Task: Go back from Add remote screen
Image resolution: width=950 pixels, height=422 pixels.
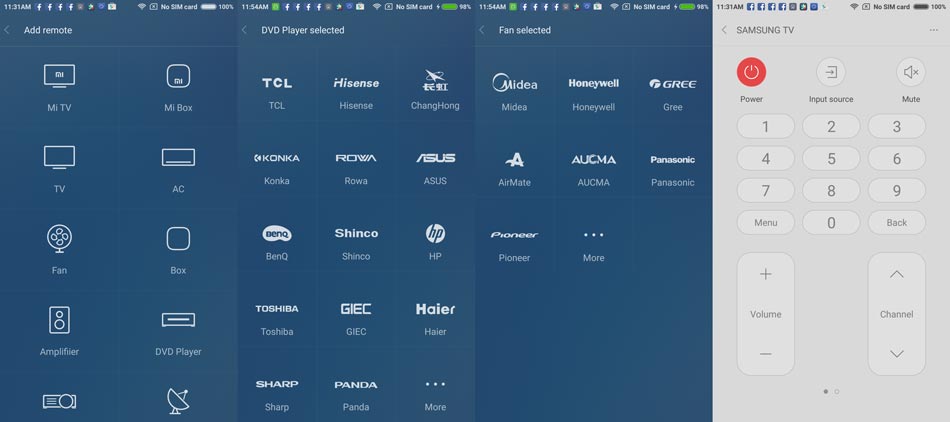Action: pos(7,30)
